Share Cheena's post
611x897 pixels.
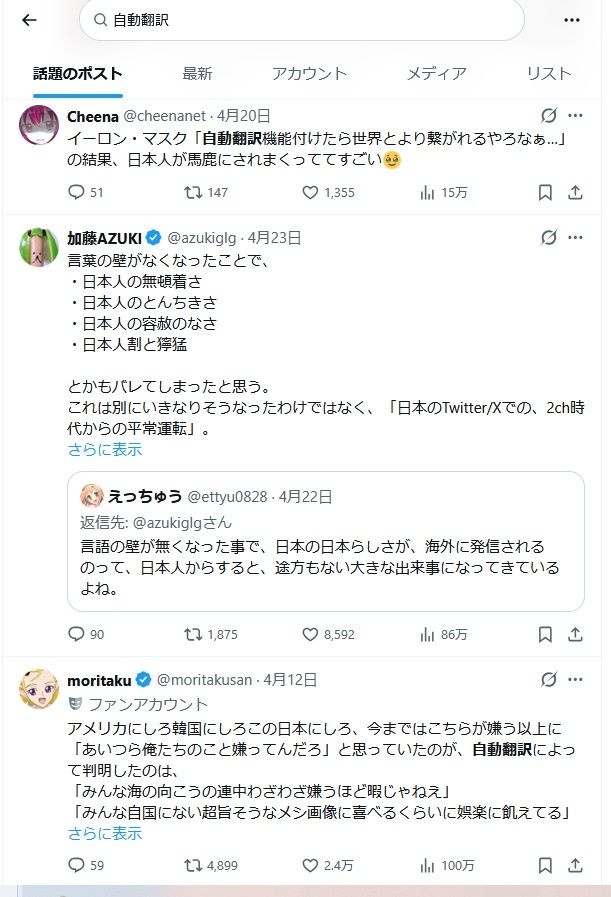click(575, 192)
